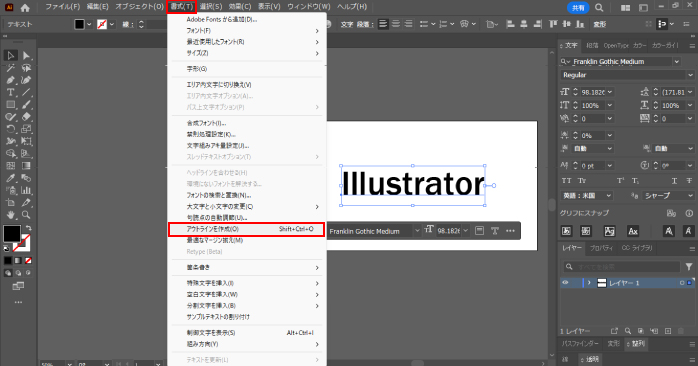Open font family dropdown in Character panel
The image size is (698, 366).
[677, 61]
